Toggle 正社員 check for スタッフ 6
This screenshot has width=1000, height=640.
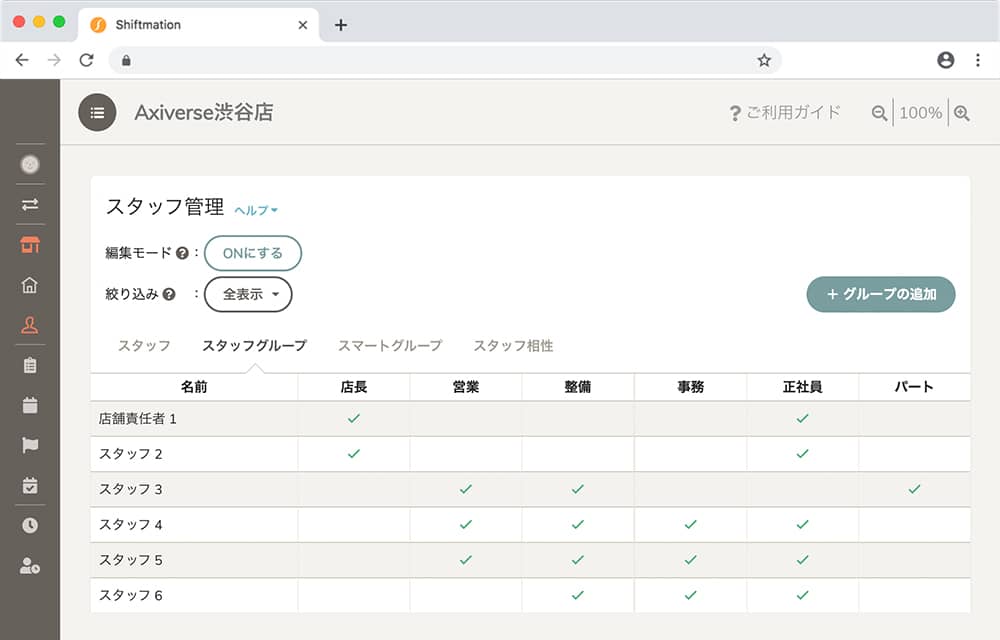pyautogui.click(x=802, y=595)
